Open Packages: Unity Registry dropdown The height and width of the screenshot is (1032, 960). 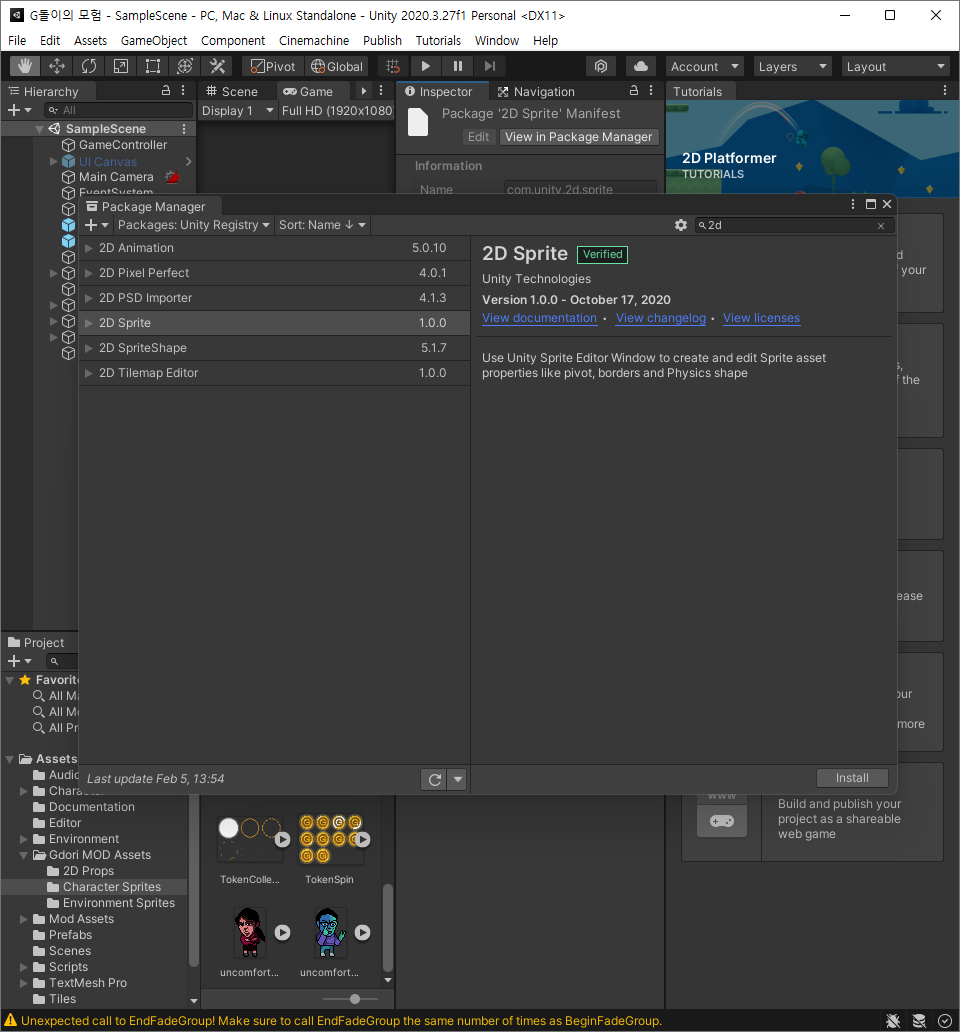[x=193, y=225]
